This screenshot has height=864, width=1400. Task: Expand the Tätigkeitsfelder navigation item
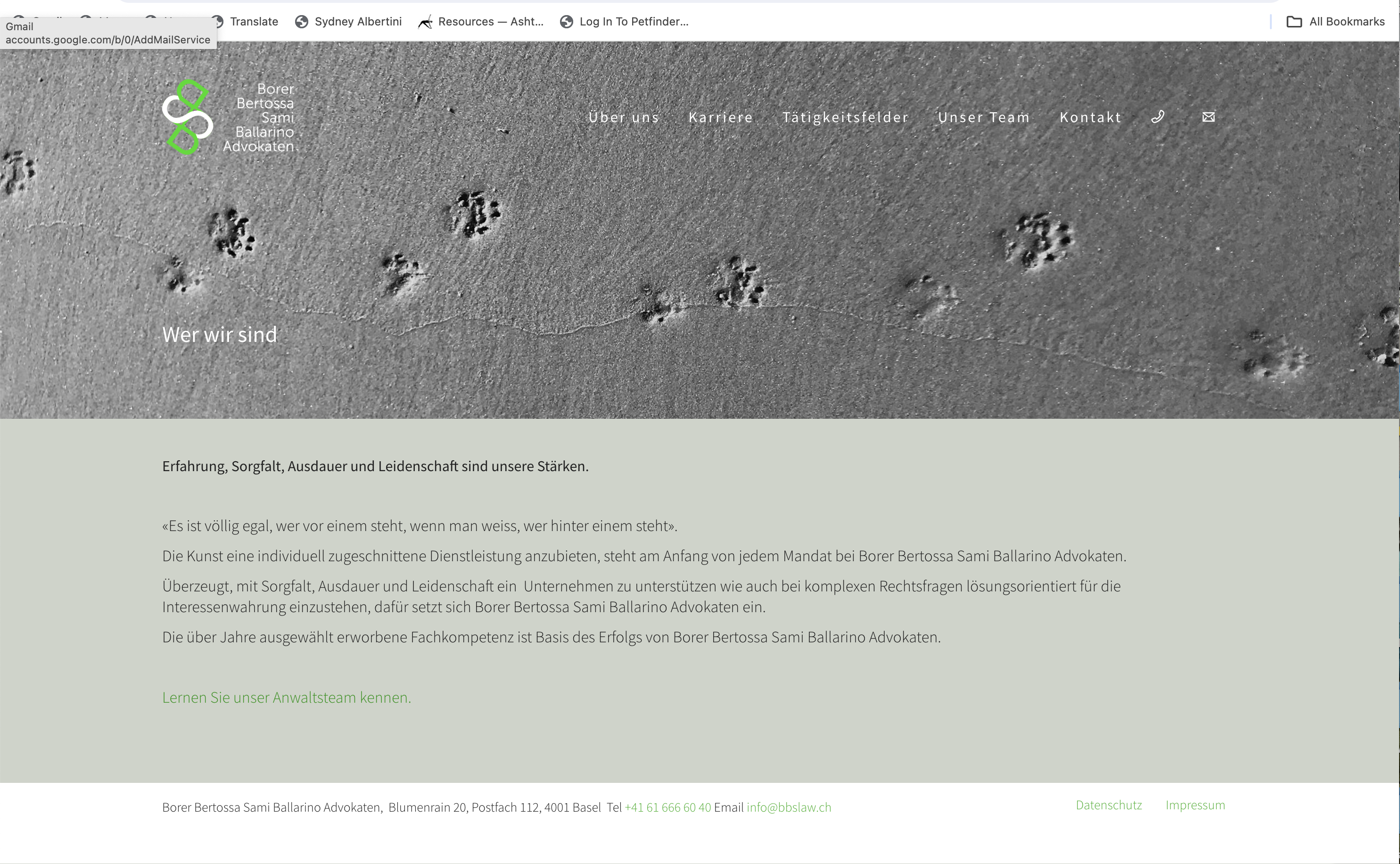(845, 117)
